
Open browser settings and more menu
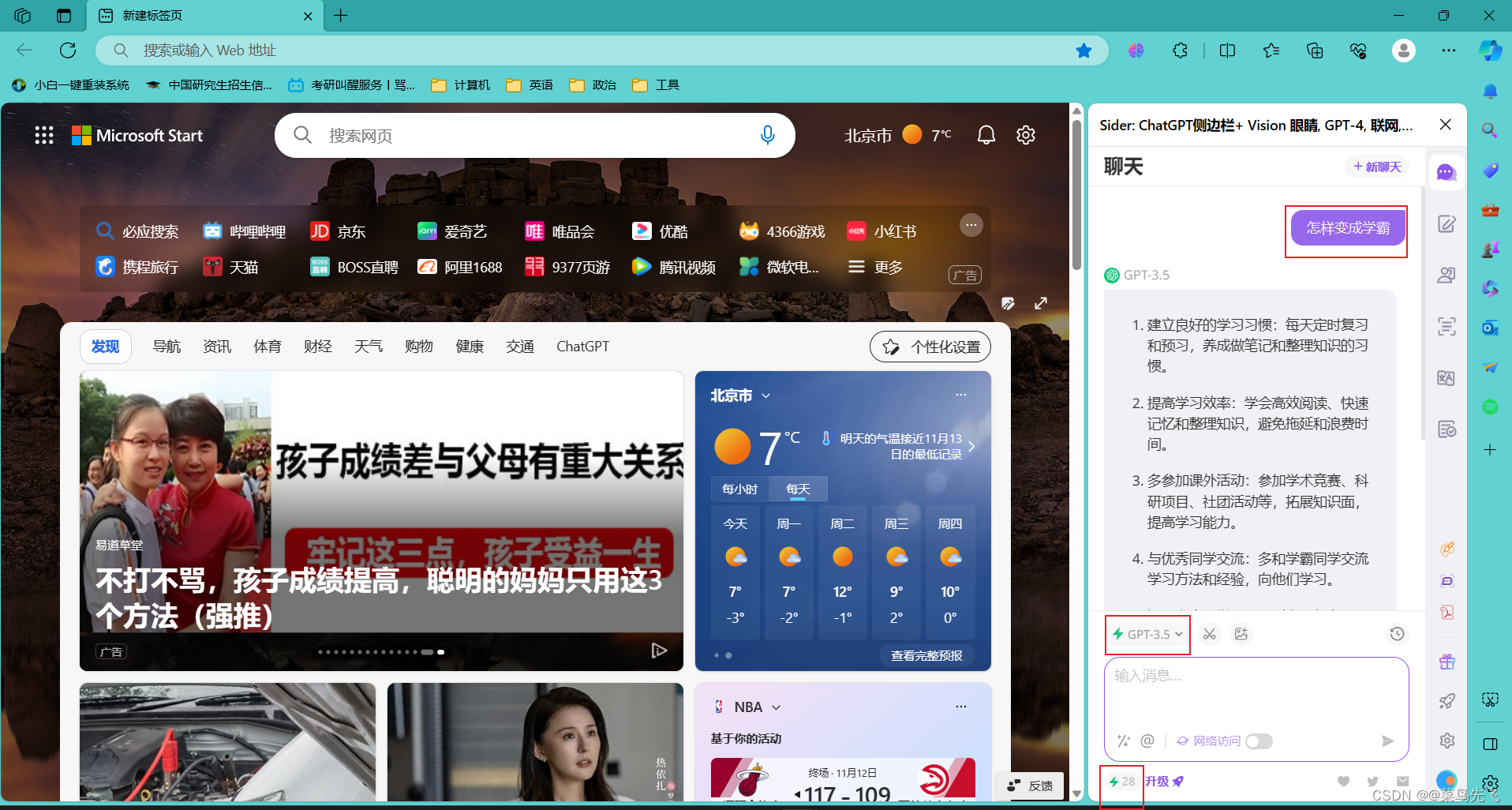[1448, 51]
